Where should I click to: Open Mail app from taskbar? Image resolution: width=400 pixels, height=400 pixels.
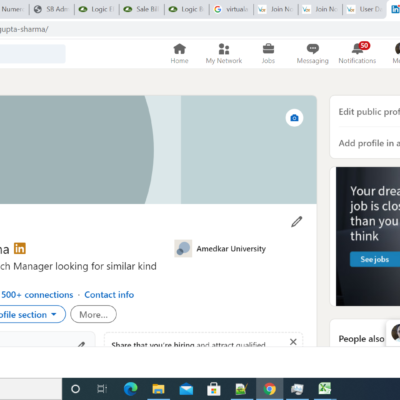point(186,389)
